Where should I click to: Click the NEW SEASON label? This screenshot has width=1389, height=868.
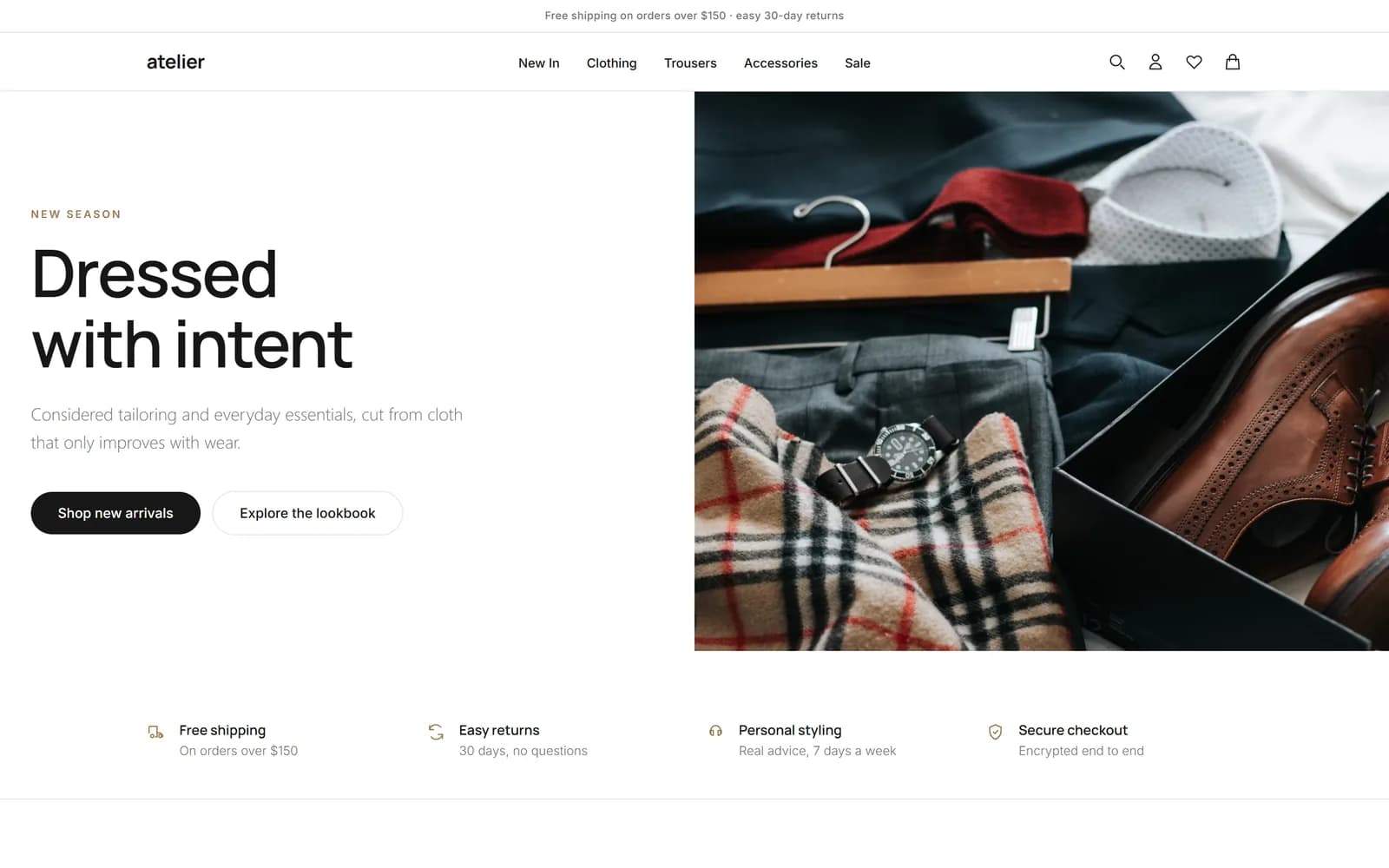(x=76, y=214)
